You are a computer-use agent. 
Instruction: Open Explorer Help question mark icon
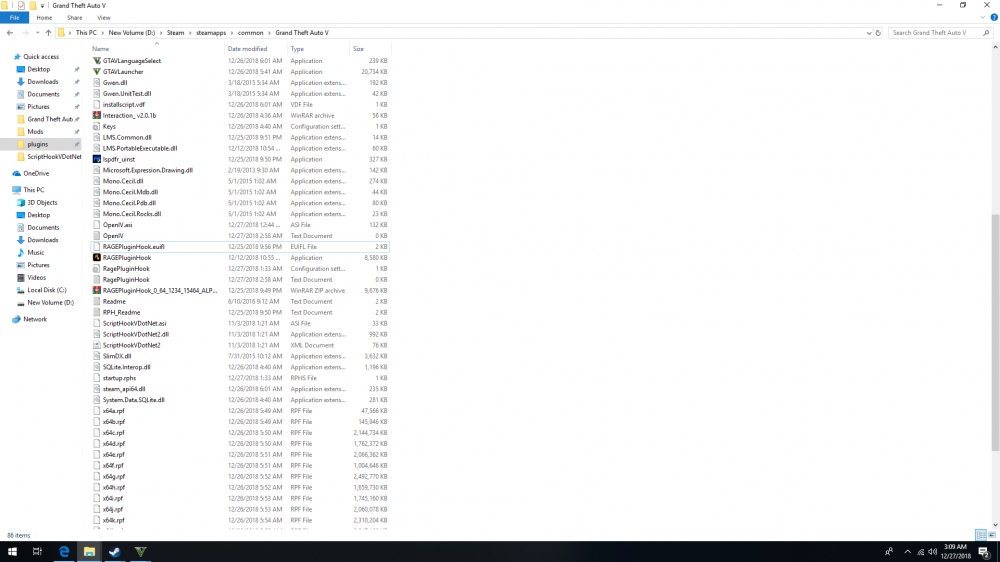pos(994,18)
